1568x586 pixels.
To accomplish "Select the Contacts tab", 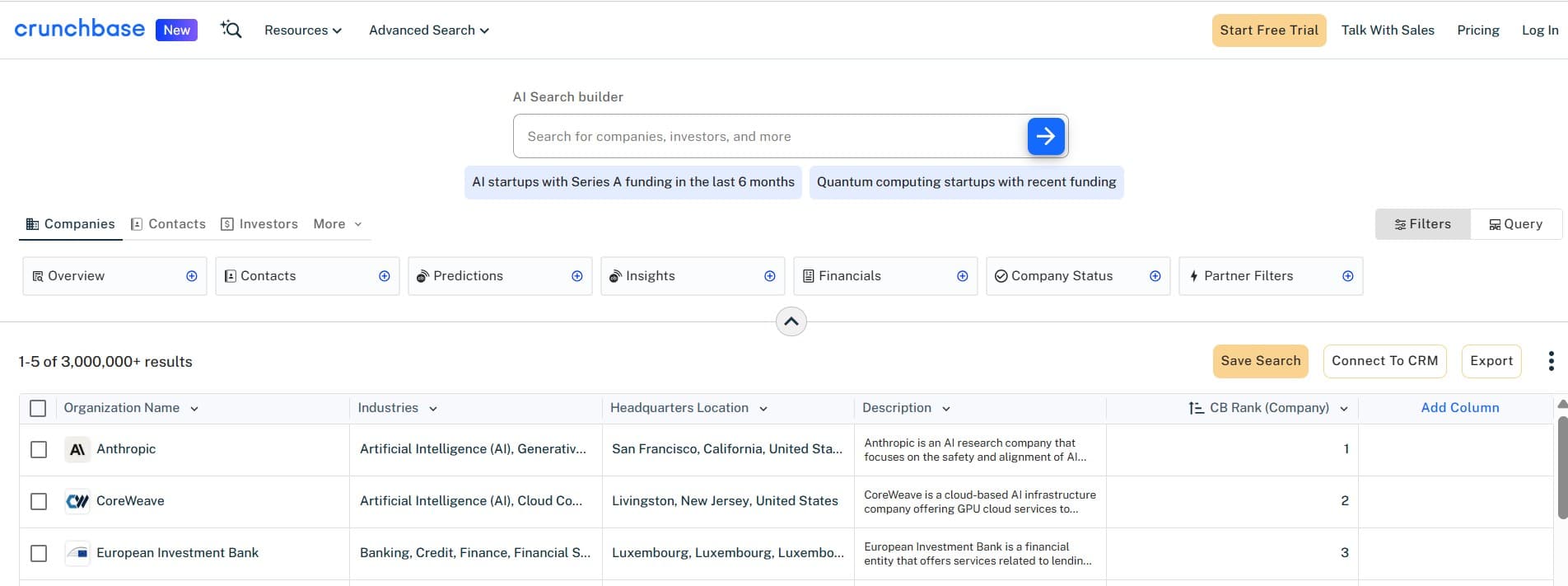I will tap(169, 224).
